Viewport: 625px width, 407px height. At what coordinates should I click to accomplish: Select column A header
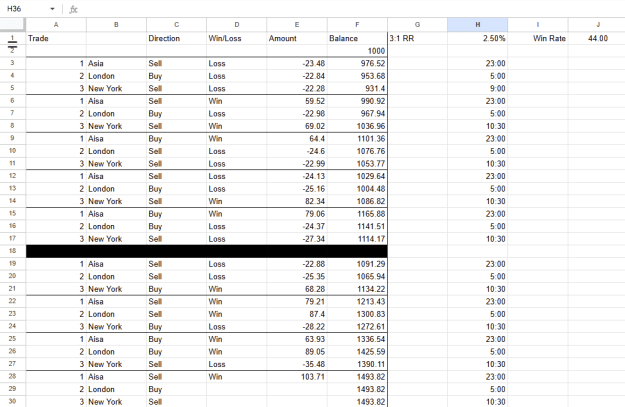tap(56, 25)
